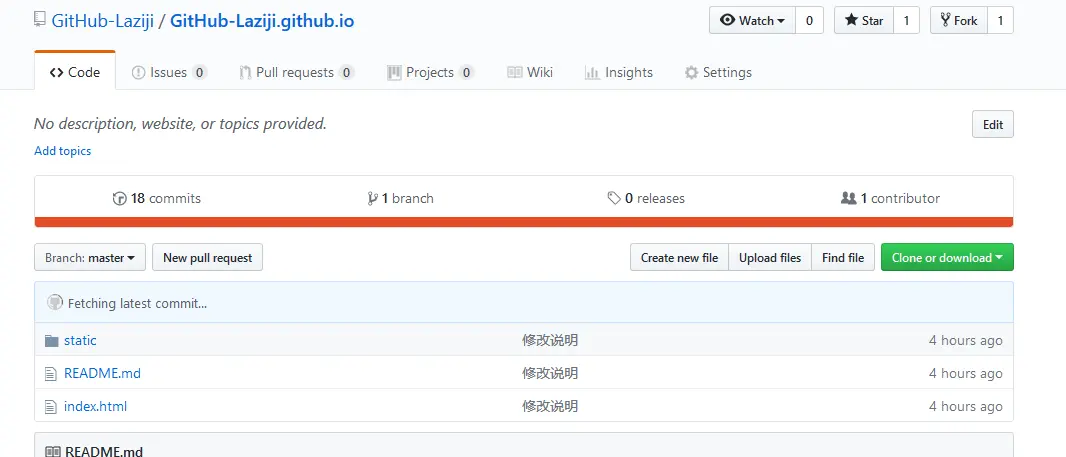The image size is (1066, 457).
Task: Click the commits history clock icon
Action: click(x=120, y=199)
